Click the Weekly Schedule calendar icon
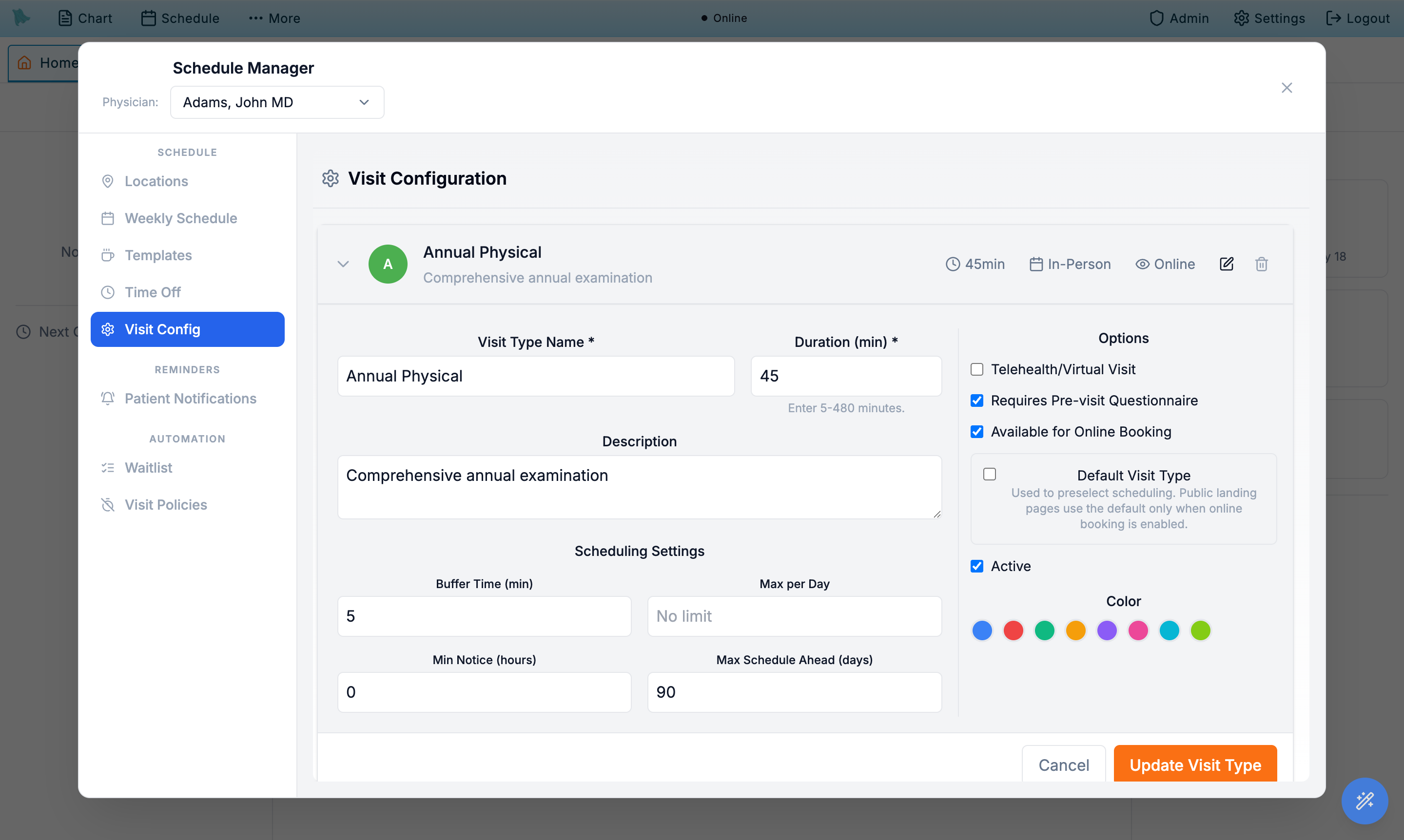Viewport: 1404px width, 840px height. tap(108, 218)
